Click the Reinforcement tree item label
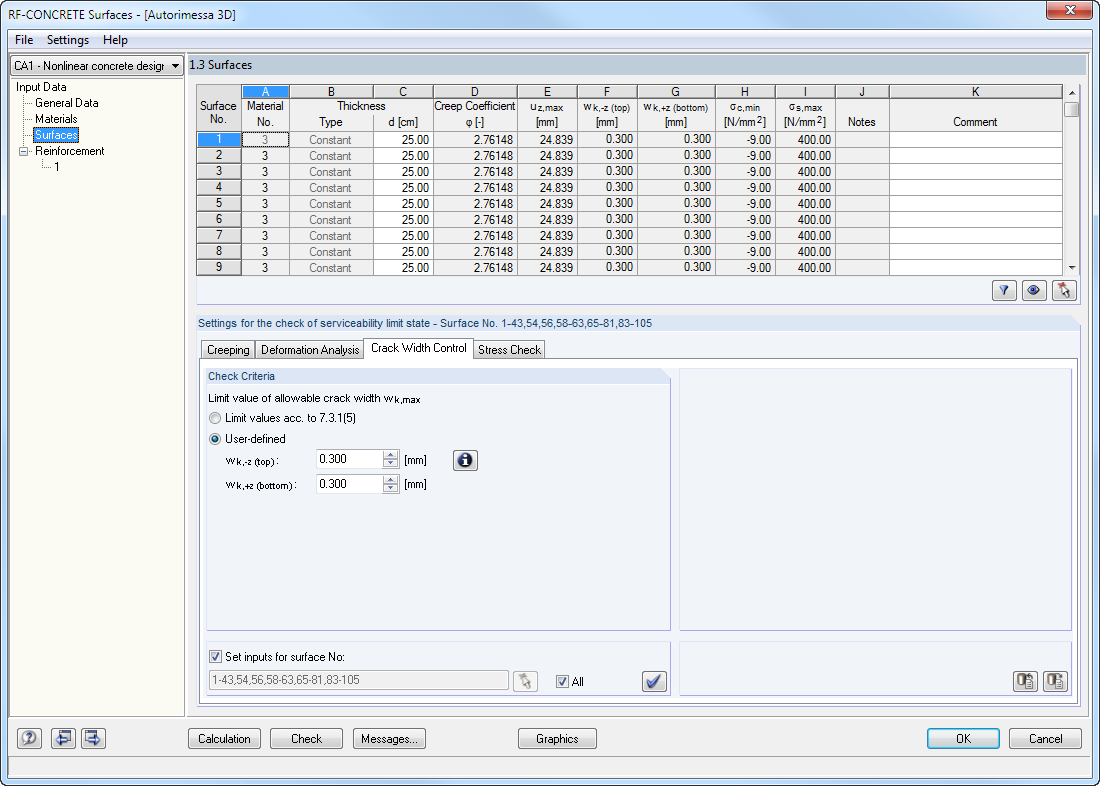 coord(69,151)
